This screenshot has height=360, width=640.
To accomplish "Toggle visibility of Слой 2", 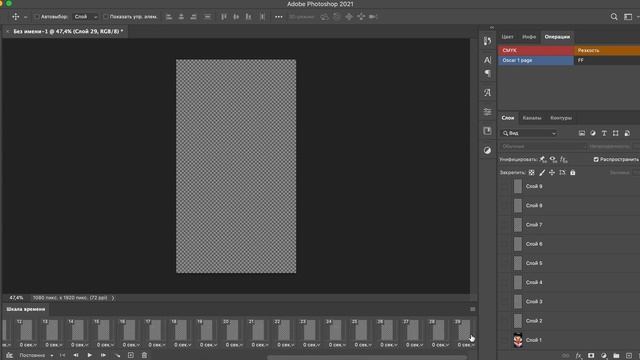I will tap(505, 320).
